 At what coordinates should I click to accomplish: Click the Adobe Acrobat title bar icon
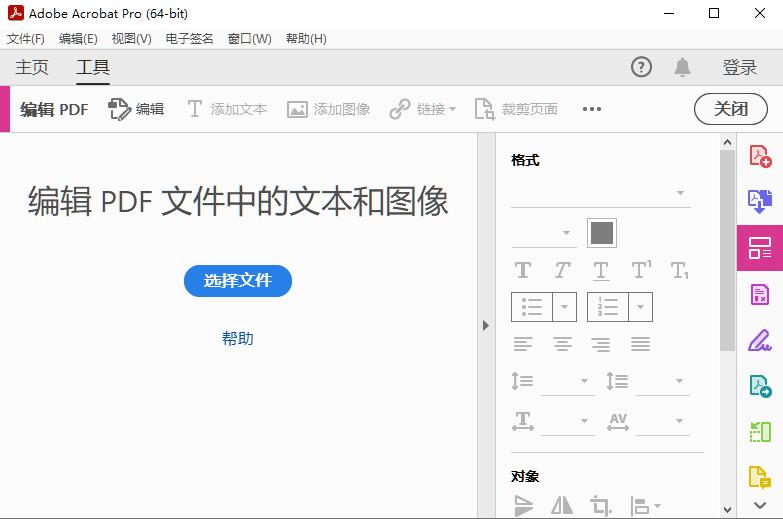click(x=15, y=13)
